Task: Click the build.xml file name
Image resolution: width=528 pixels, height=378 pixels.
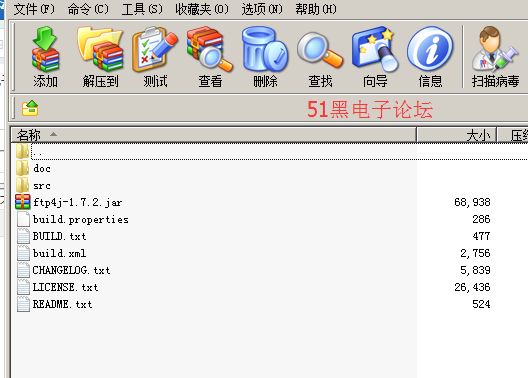Action: click(x=60, y=253)
